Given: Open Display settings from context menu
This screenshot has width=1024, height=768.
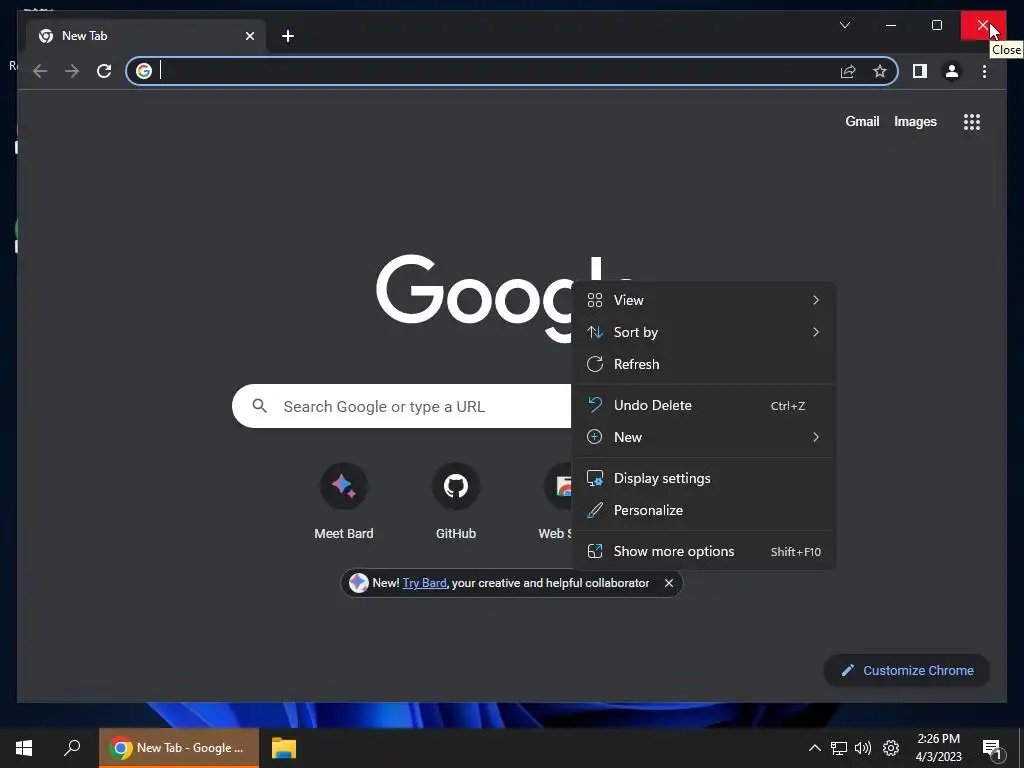Looking at the screenshot, I should 703,479.
